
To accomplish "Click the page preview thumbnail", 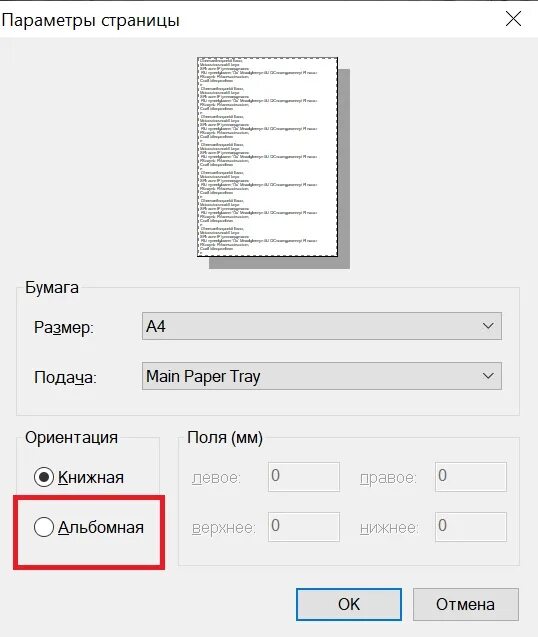I will point(268,157).
